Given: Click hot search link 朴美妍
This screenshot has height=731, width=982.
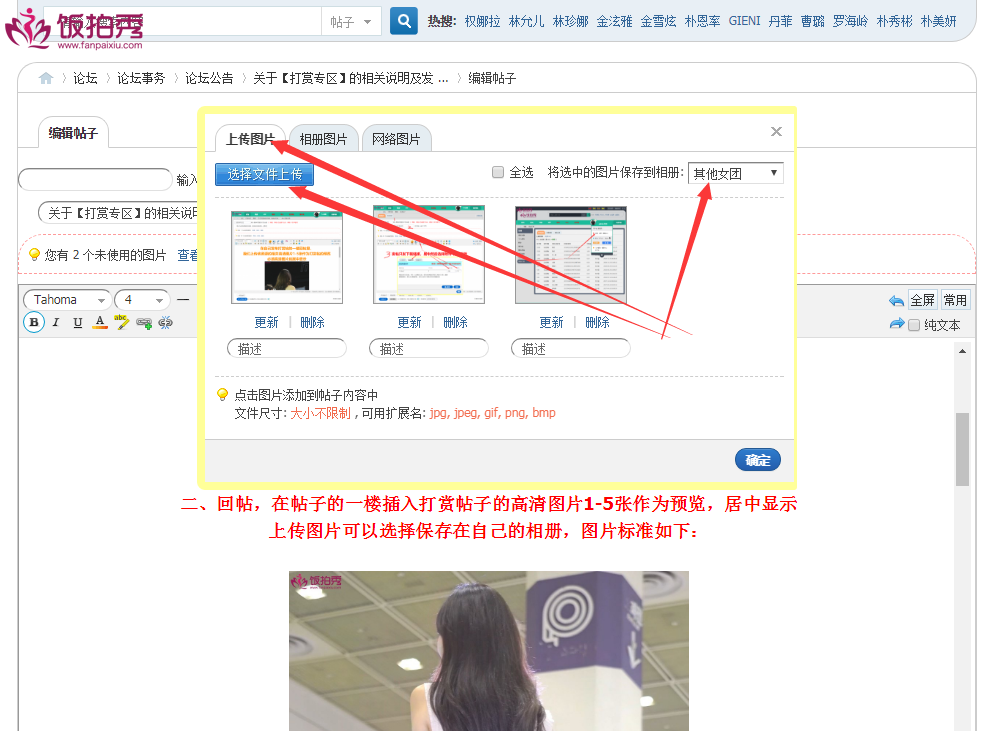Looking at the screenshot, I should [938, 21].
